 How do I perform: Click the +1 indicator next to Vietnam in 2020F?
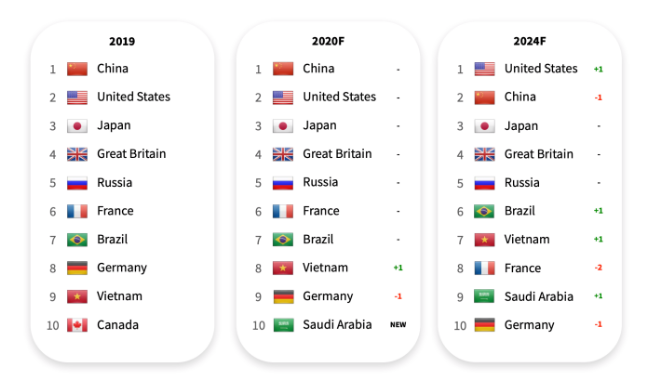pos(398,268)
